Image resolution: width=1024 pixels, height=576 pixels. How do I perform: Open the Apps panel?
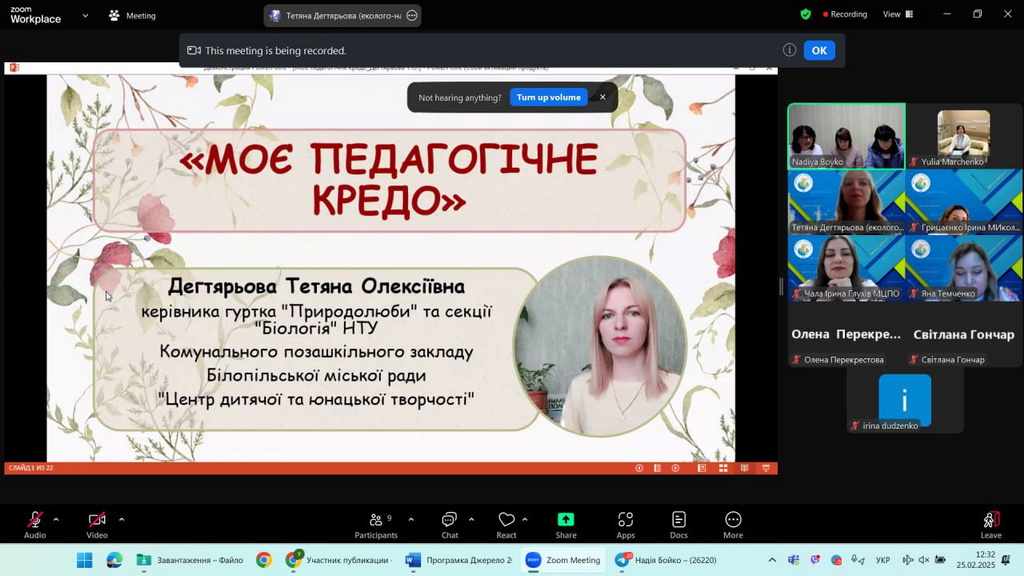pos(625,524)
